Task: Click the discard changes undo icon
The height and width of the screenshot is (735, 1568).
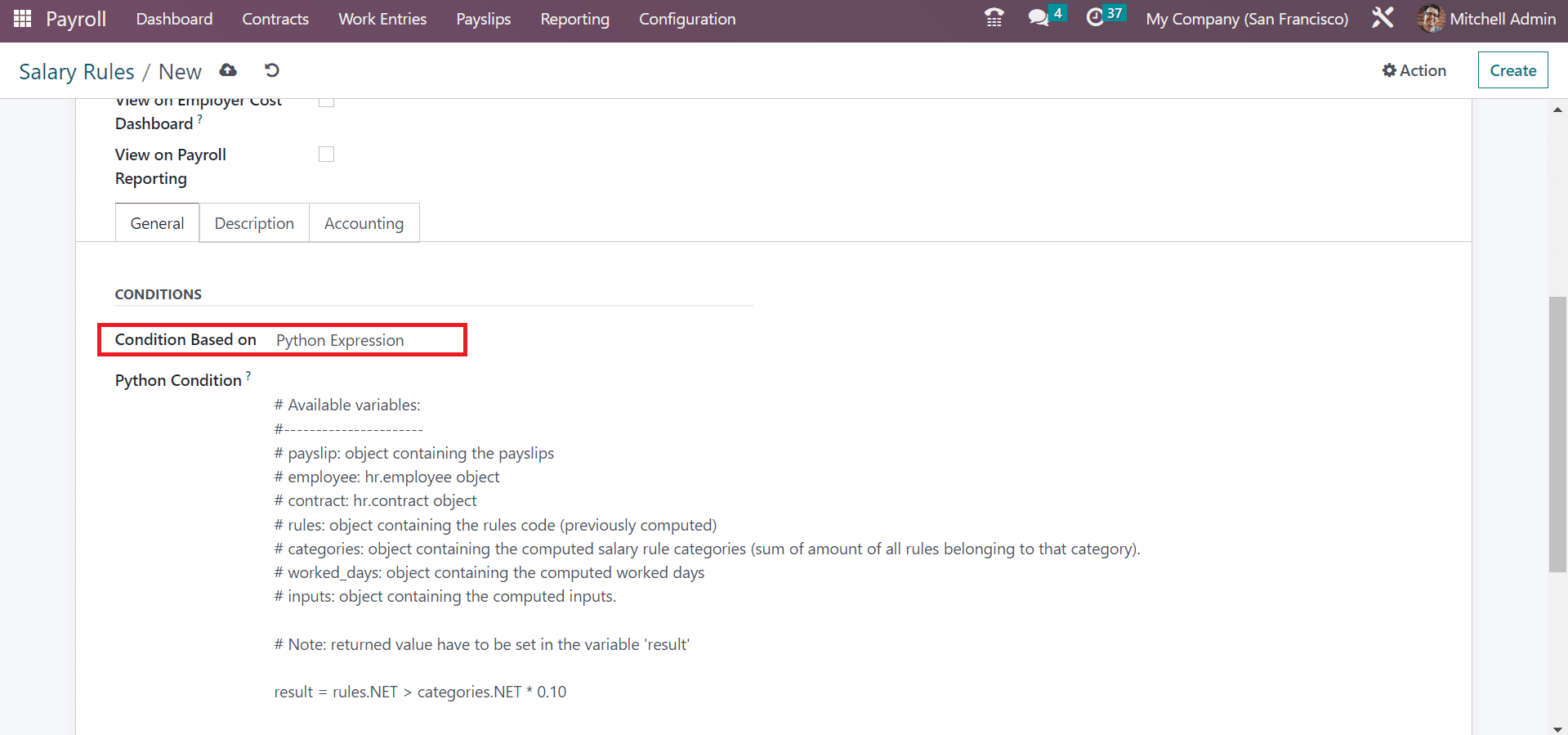Action: point(272,70)
